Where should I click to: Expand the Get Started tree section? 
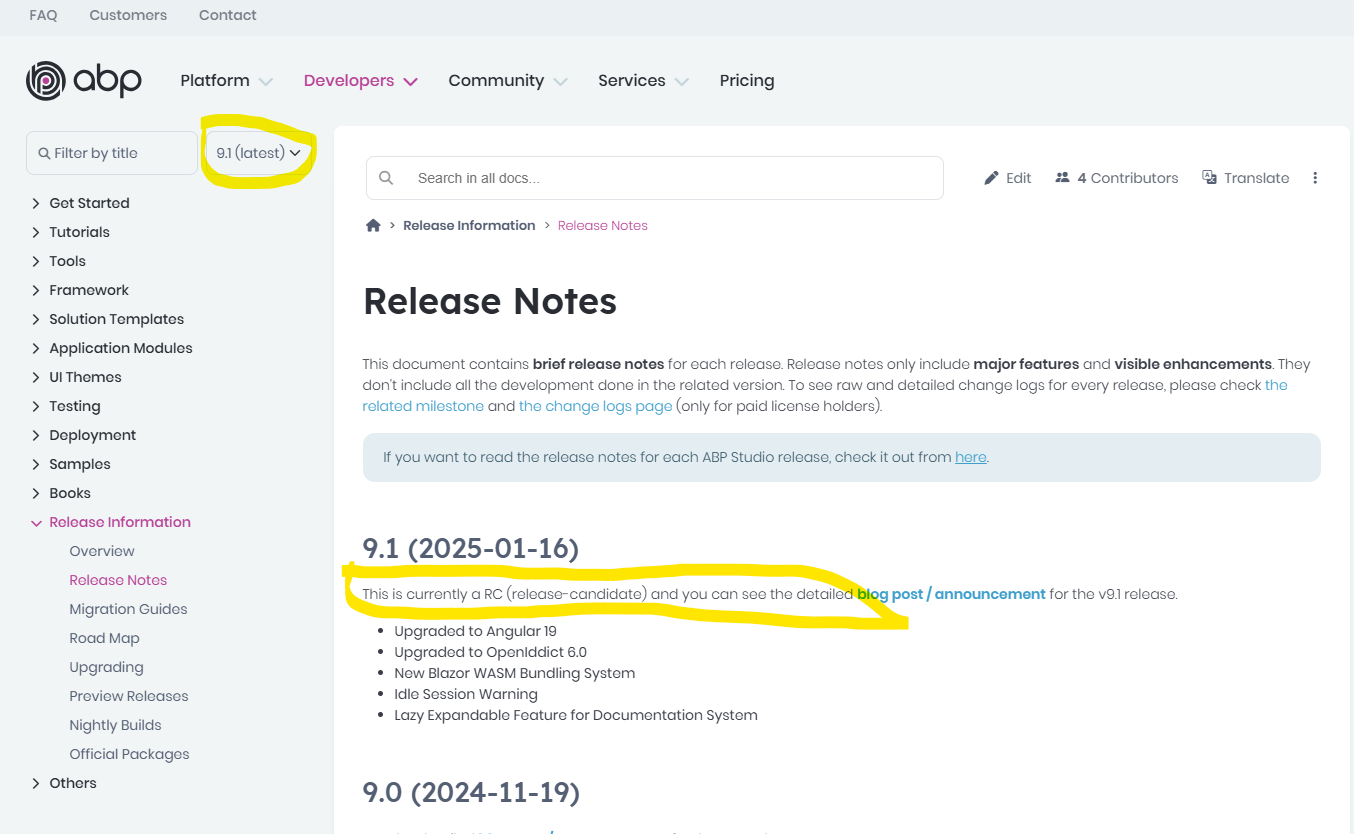point(36,203)
